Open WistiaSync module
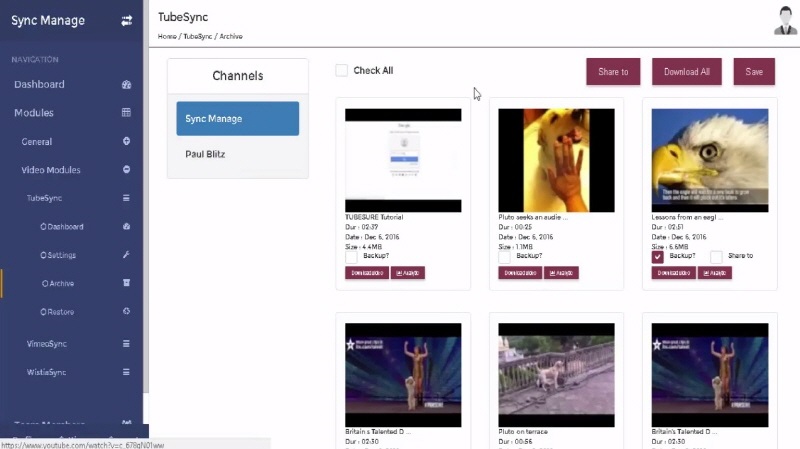Viewport: 800px width, 449px height. click(x=46, y=372)
